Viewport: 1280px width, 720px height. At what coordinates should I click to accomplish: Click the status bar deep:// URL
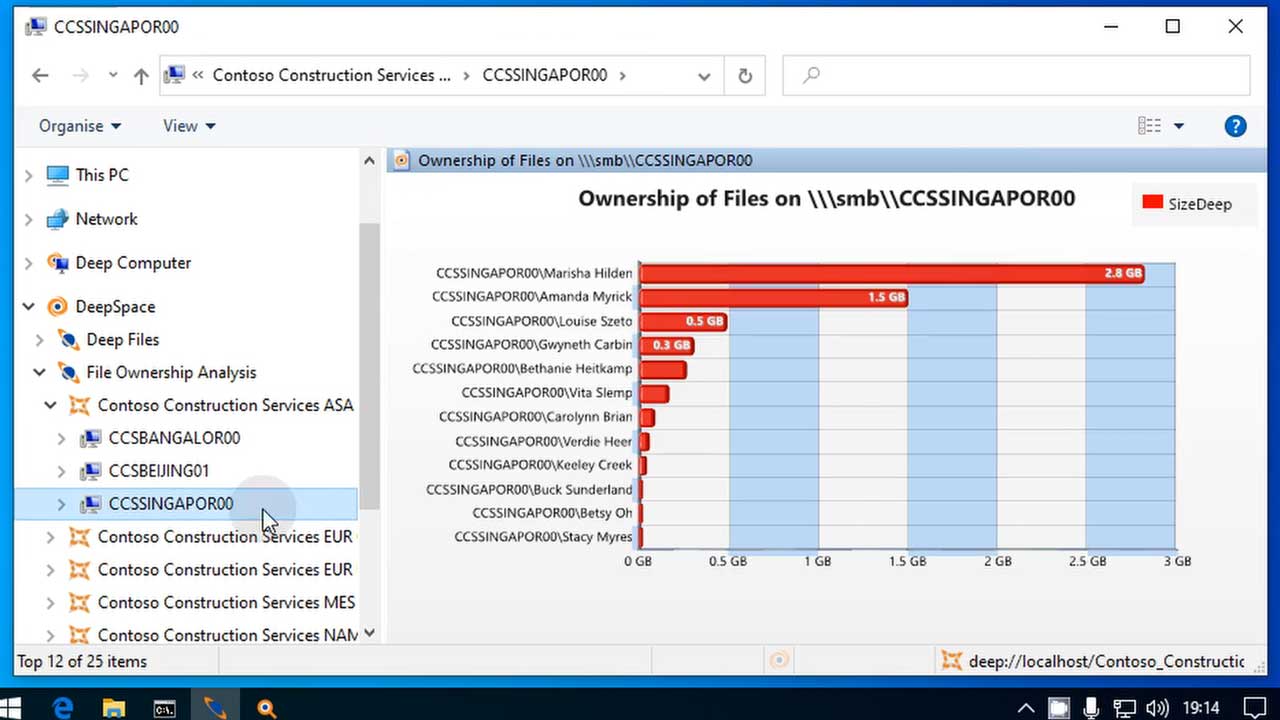(x=1106, y=661)
